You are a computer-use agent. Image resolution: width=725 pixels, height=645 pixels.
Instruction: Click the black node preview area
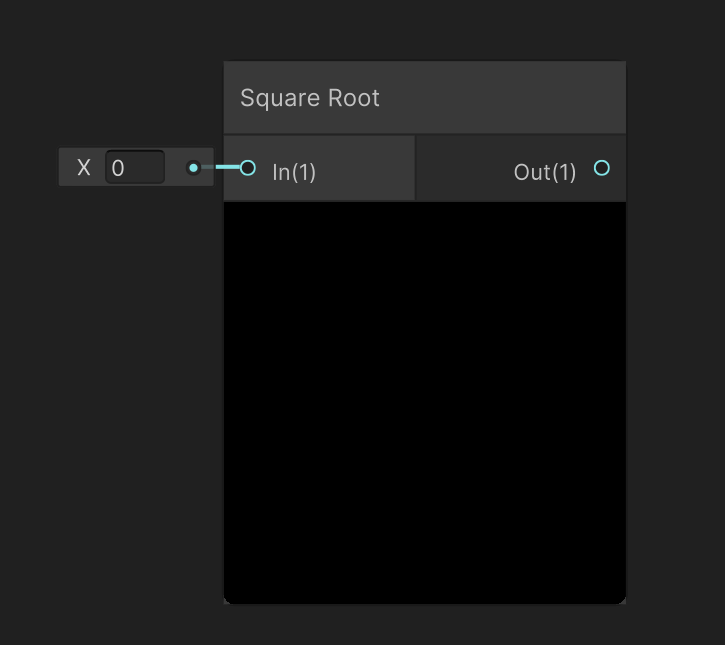(424, 403)
